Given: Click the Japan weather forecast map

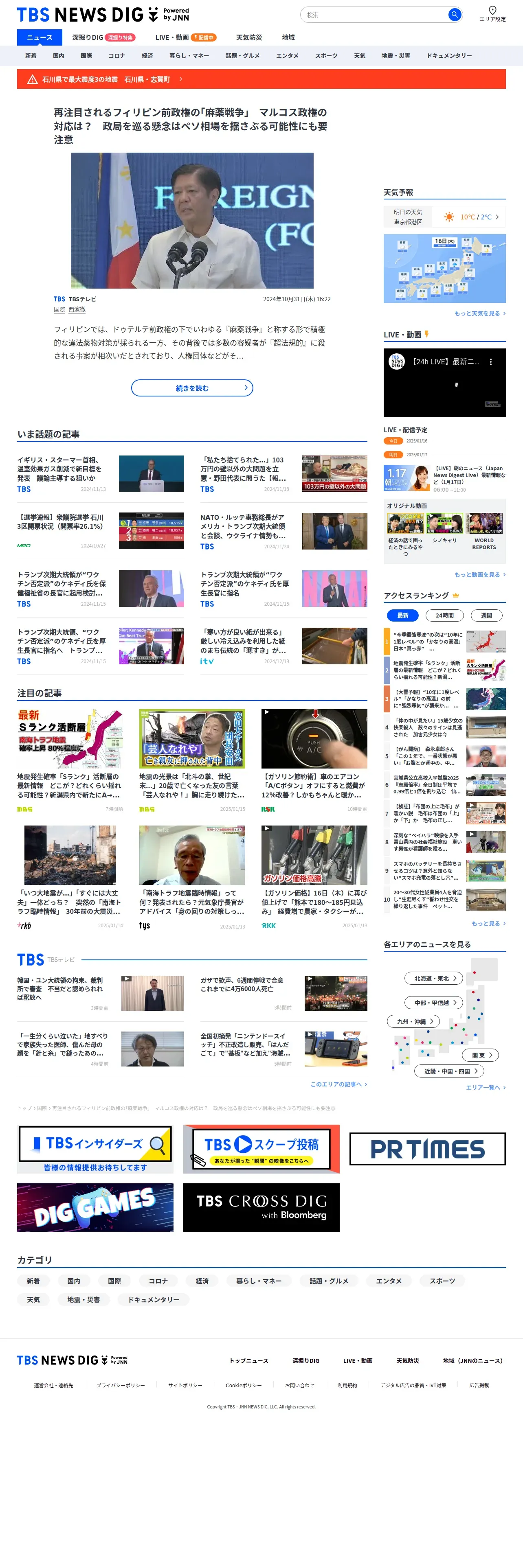Looking at the screenshot, I should pyautogui.click(x=444, y=268).
